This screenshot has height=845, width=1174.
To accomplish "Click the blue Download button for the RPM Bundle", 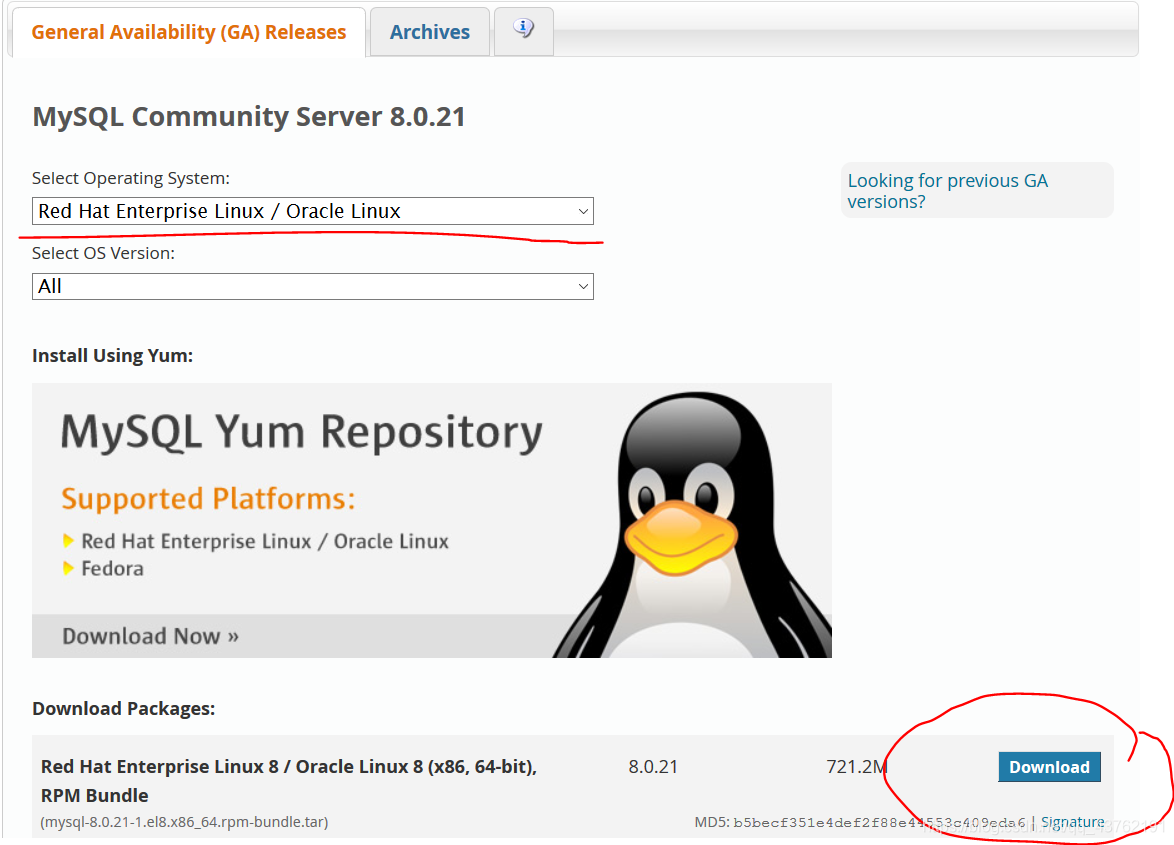I will pyautogui.click(x=1049, y=767).
